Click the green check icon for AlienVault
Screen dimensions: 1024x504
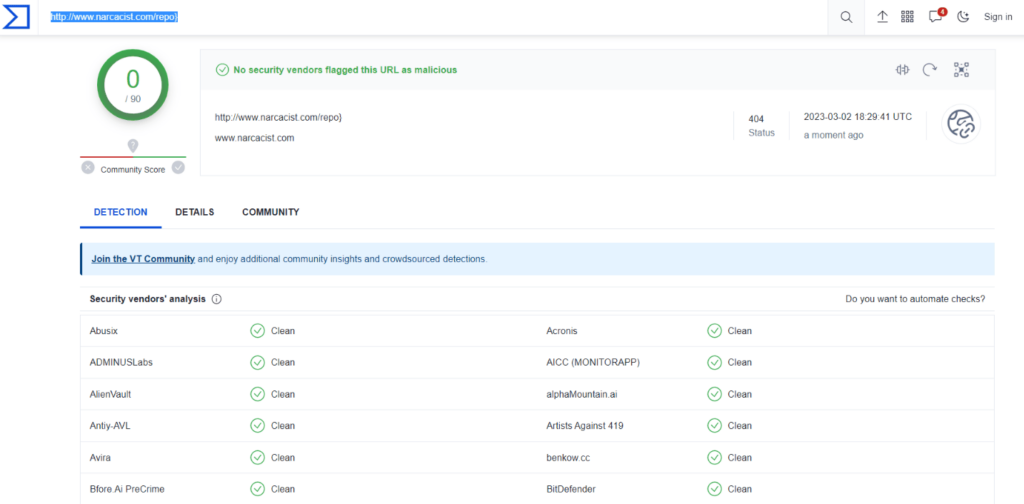click(x=257, y=394)
